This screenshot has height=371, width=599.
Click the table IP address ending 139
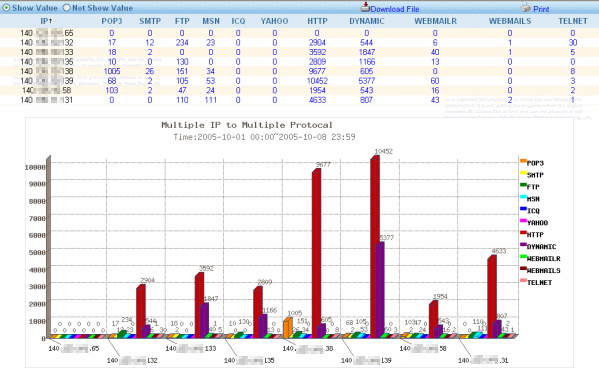tap(47, 81)
